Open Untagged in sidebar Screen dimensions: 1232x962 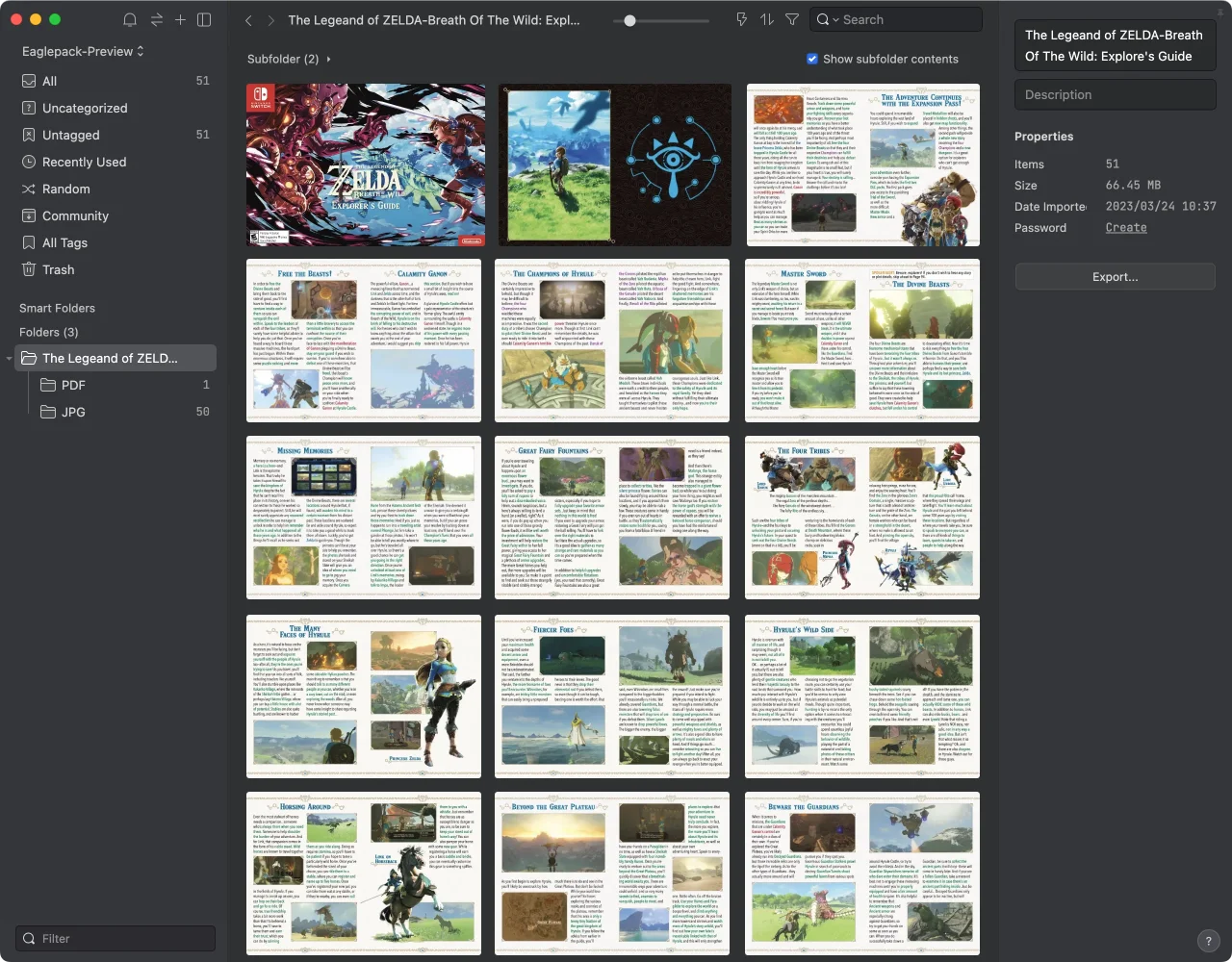tap(115, 135)
